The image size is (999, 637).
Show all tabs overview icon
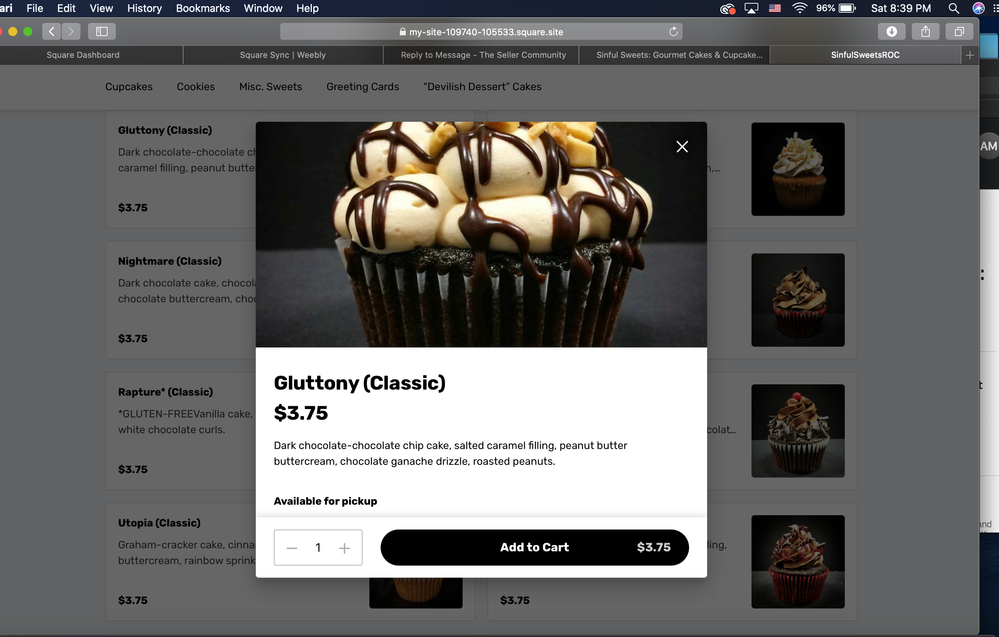(959, 32)
